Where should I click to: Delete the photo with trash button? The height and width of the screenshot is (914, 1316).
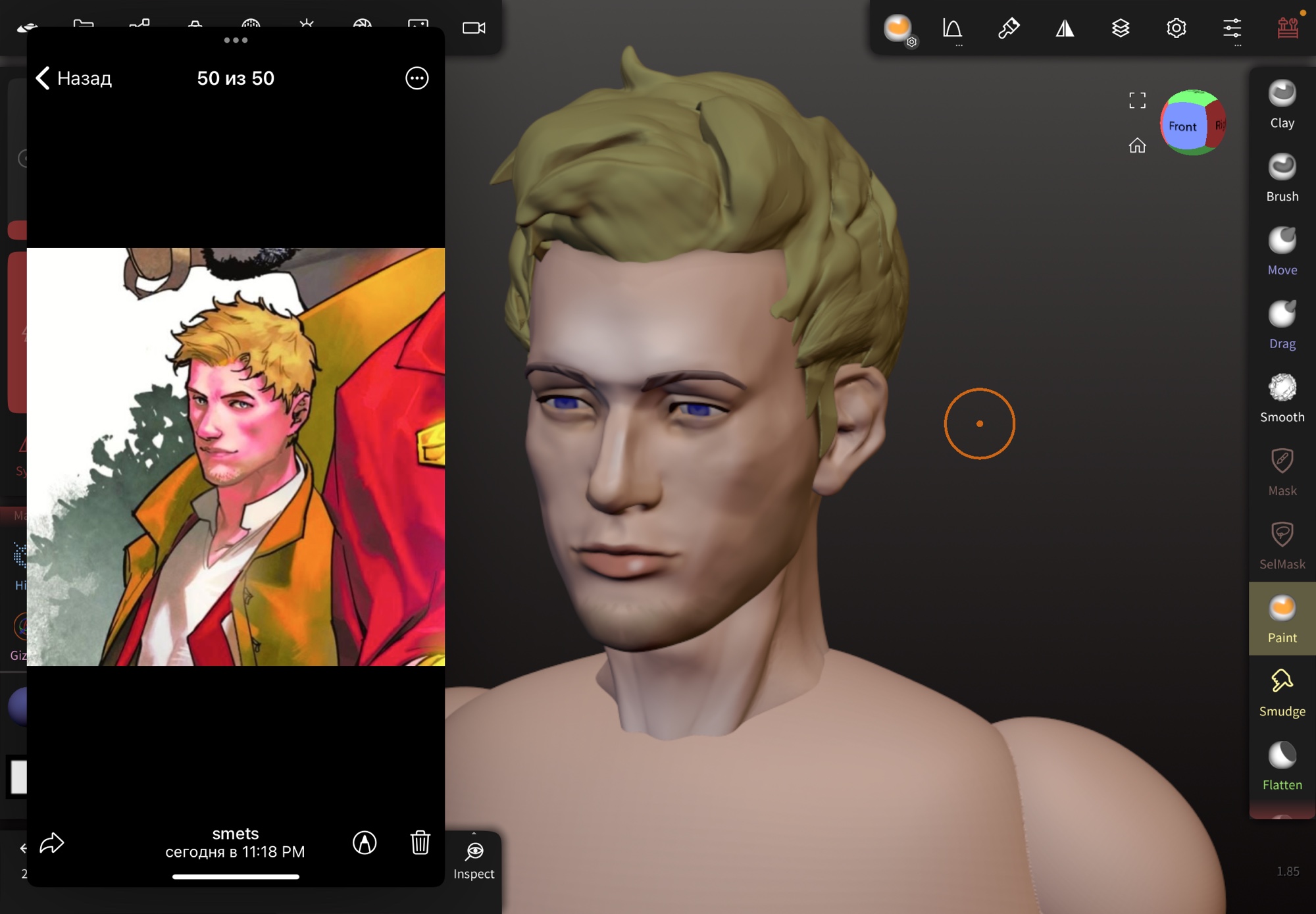420,842
